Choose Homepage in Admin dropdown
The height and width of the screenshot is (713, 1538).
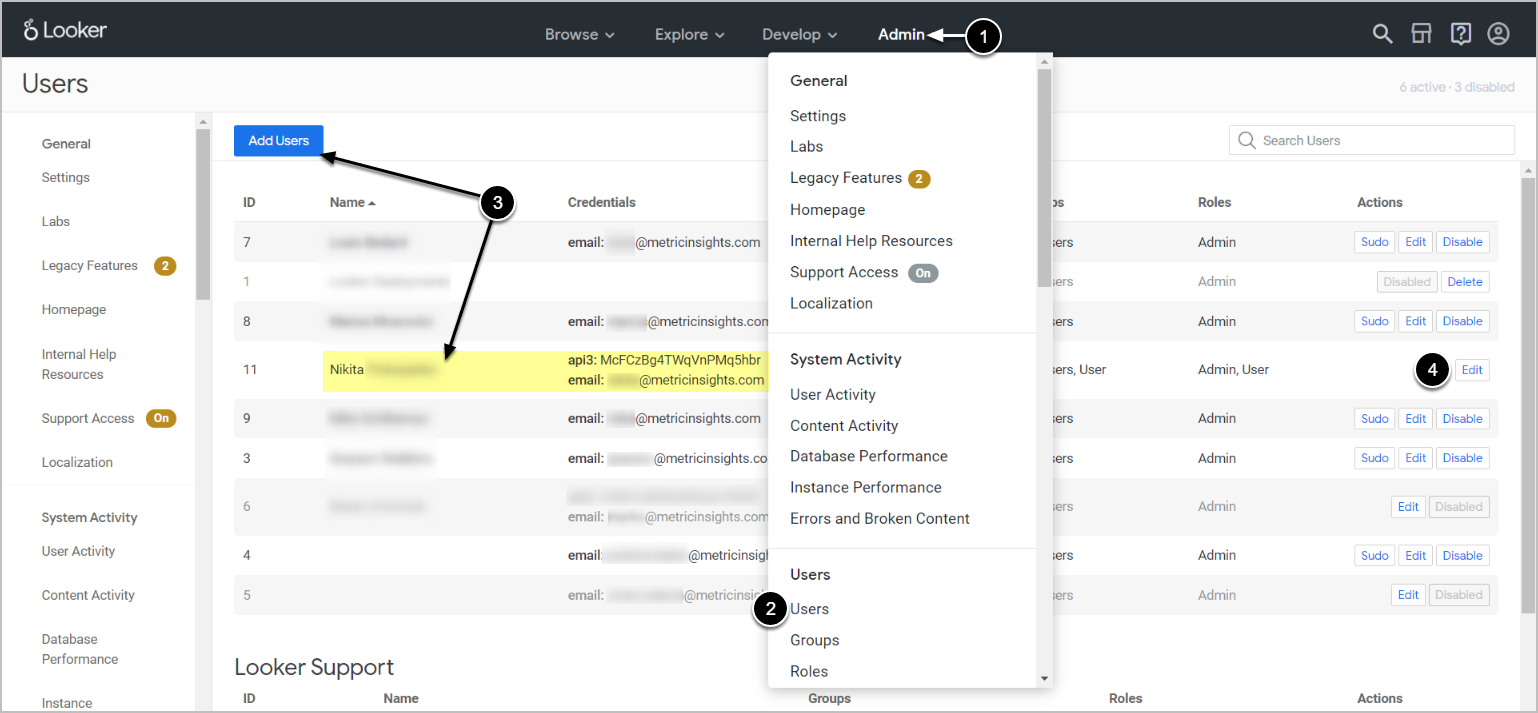coord(827,210)
